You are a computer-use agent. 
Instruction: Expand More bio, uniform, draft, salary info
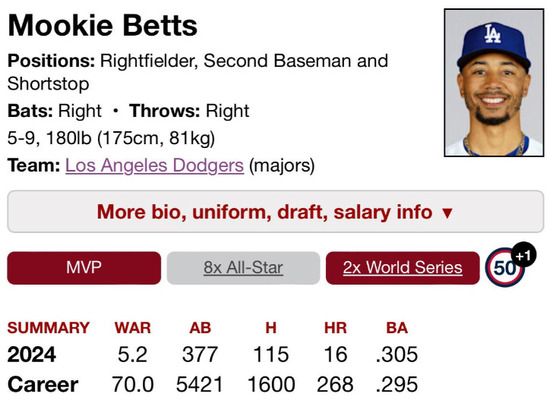(275, 212)
